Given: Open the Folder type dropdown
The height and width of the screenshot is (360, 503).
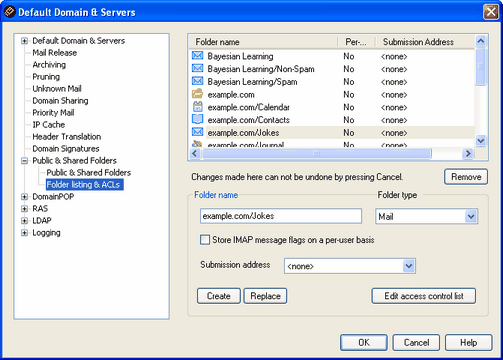Looking at the screenshot, I should pos(471,217).
